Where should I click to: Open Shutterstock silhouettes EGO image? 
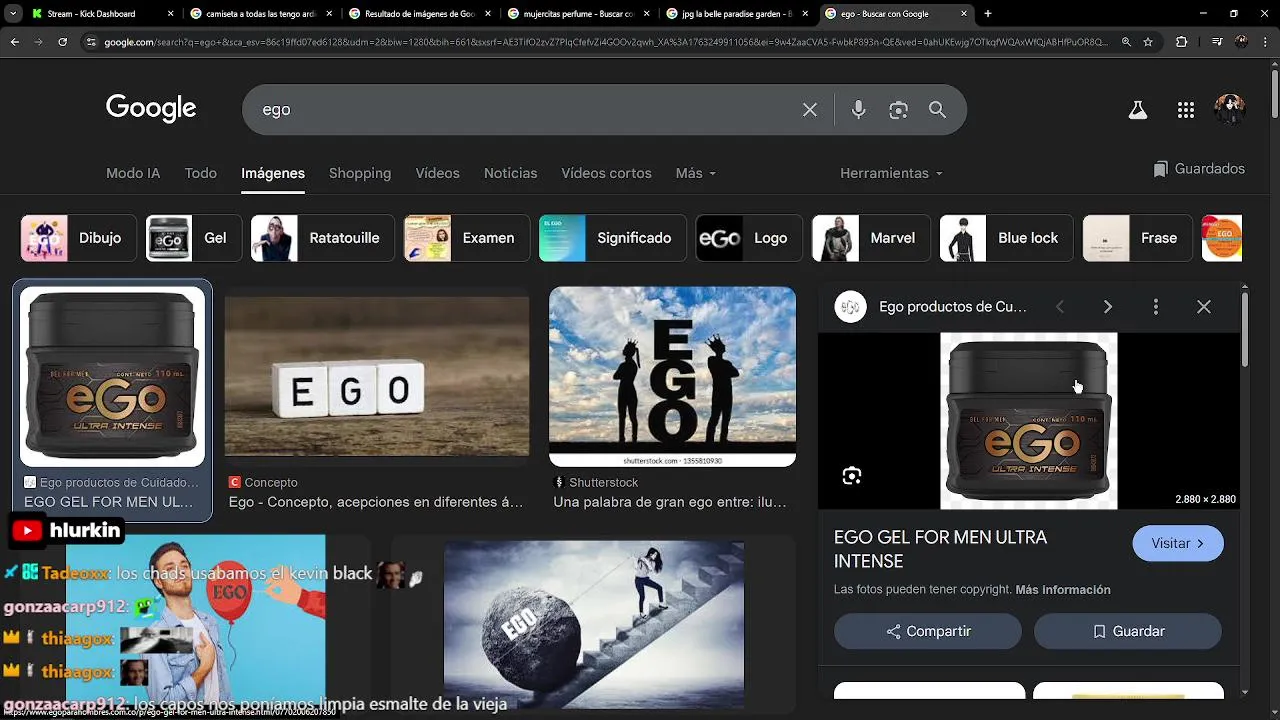[672, 377]
